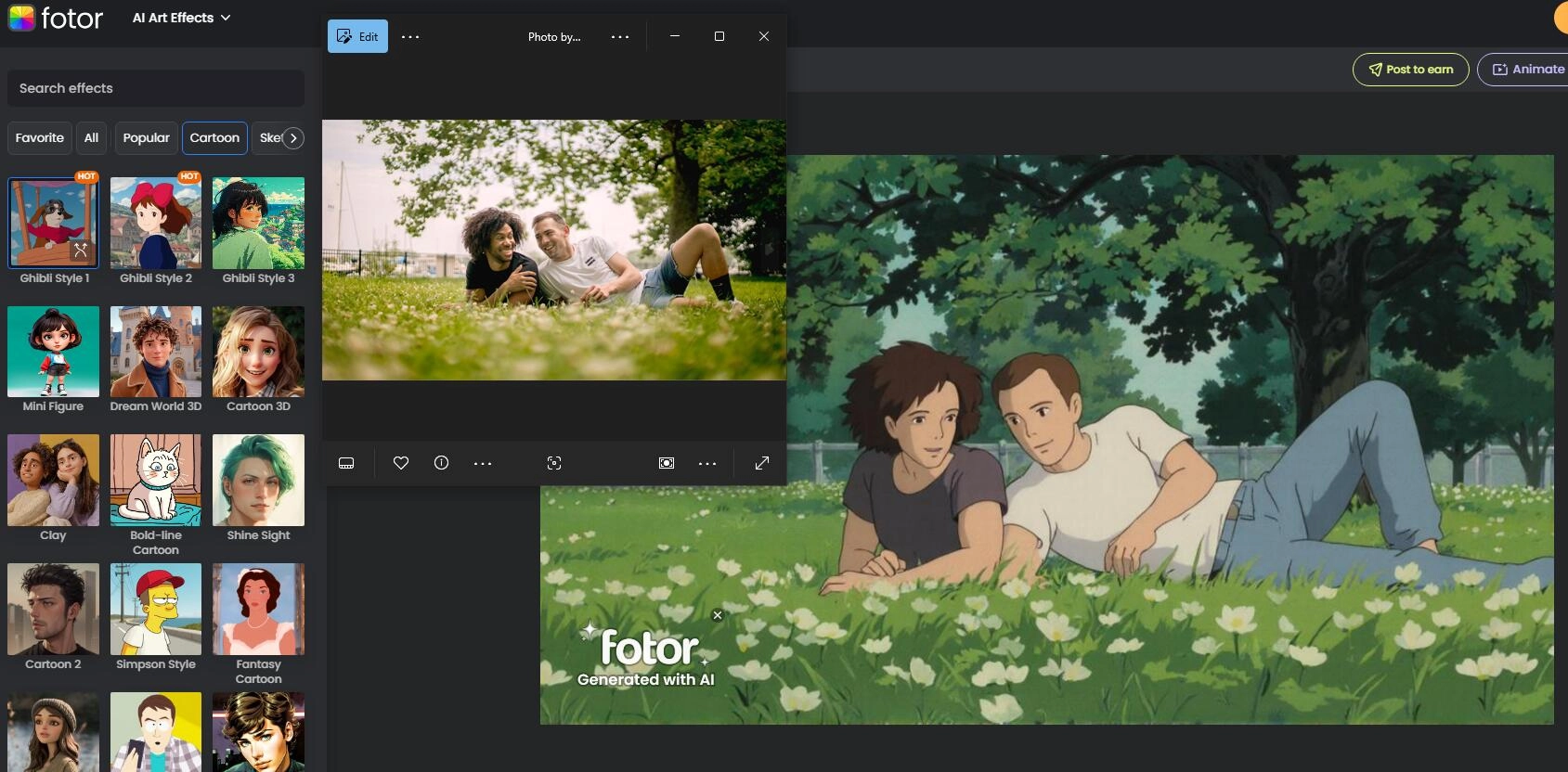The image size is (1568, 772).
Task: Click the visual search scan icon
Action: tap(554, 463)
